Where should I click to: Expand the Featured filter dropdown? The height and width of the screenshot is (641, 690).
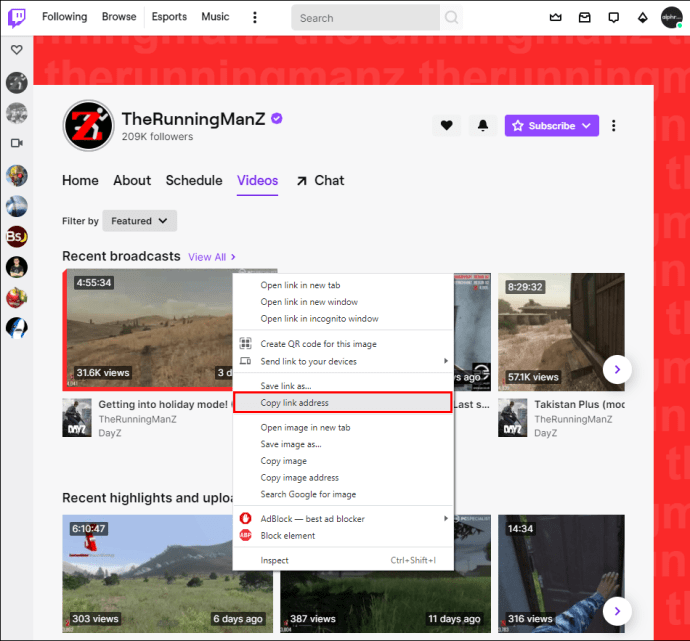pos(139,221)
